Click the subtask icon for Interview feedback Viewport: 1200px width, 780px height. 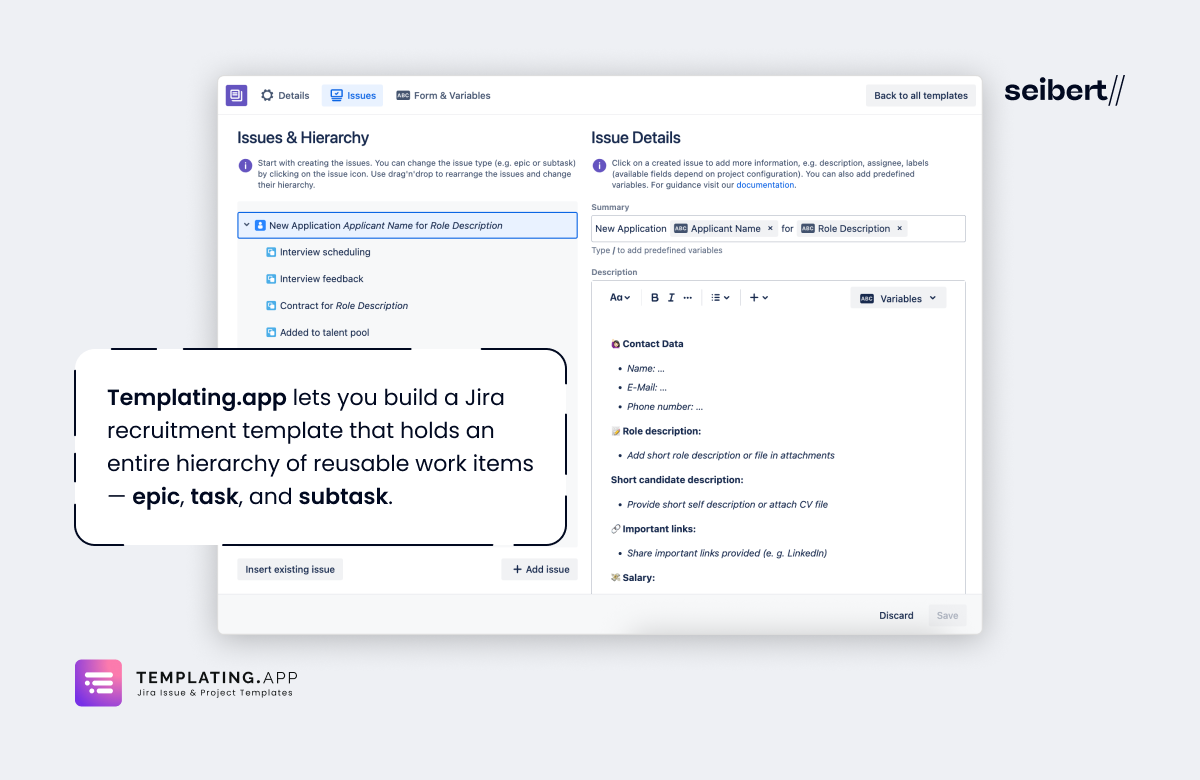tap(271, 279)
